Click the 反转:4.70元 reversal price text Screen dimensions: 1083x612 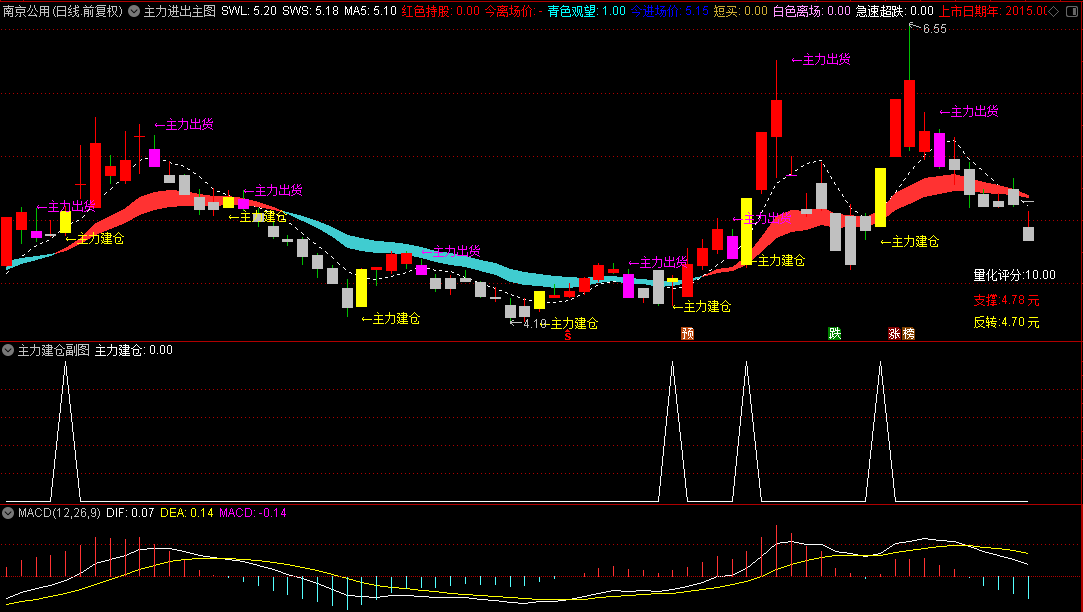[1006, 322]
